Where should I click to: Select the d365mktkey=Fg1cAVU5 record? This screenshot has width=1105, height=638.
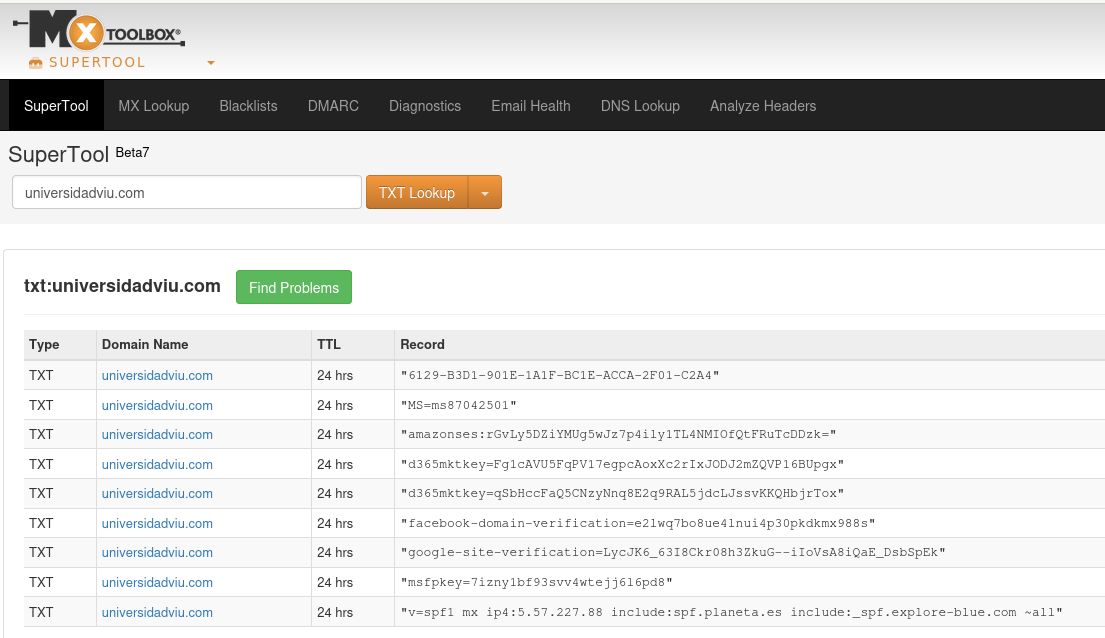point(622,464)
